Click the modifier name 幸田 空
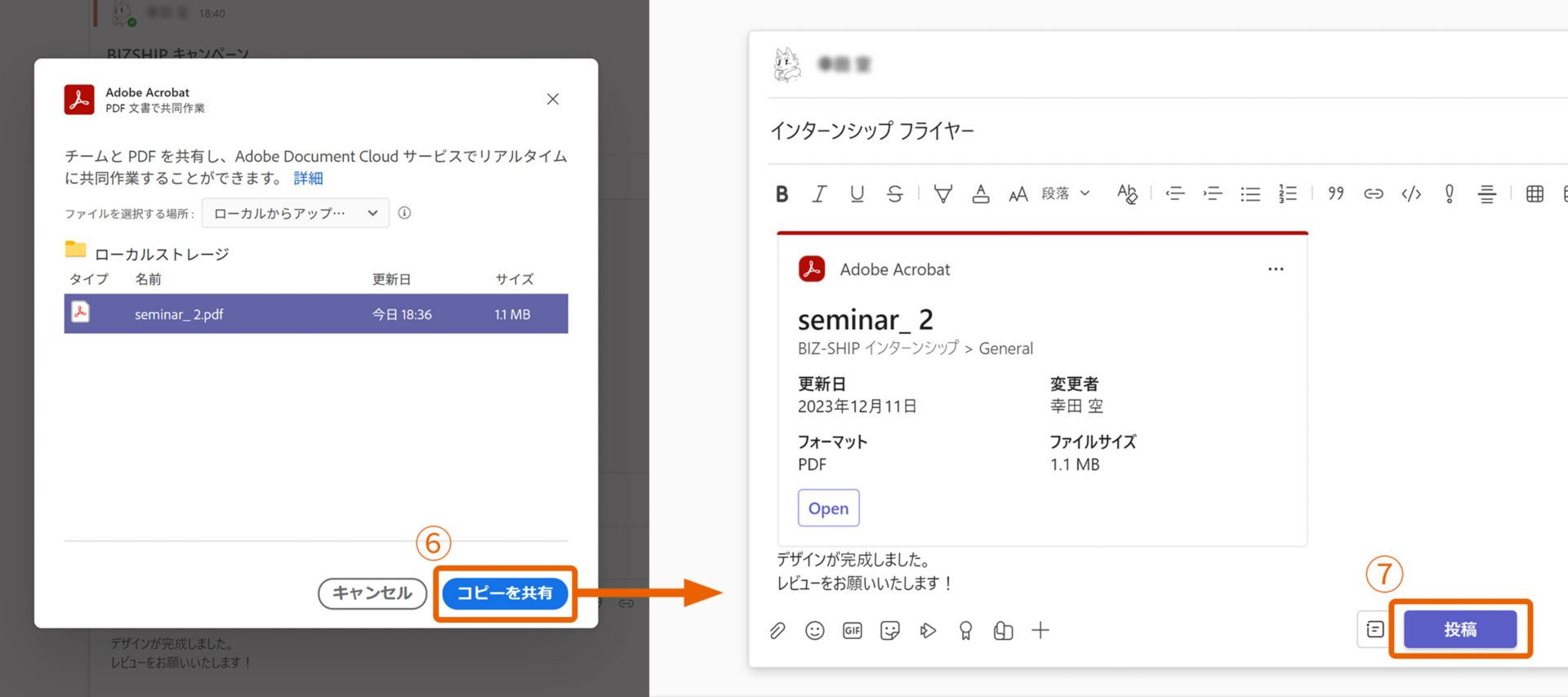The image size is (1568, 697). coord(1076,406)
